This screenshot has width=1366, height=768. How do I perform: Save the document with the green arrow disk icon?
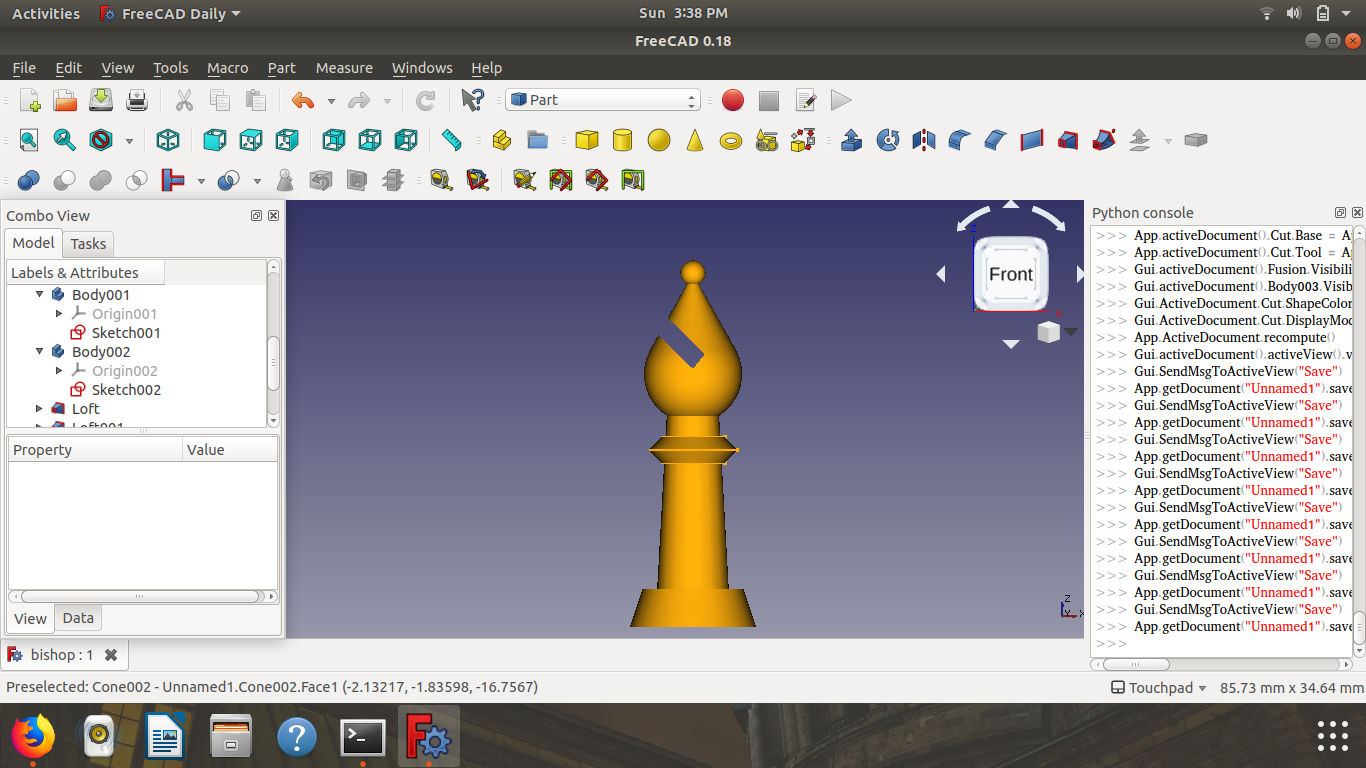click(101, 100)
